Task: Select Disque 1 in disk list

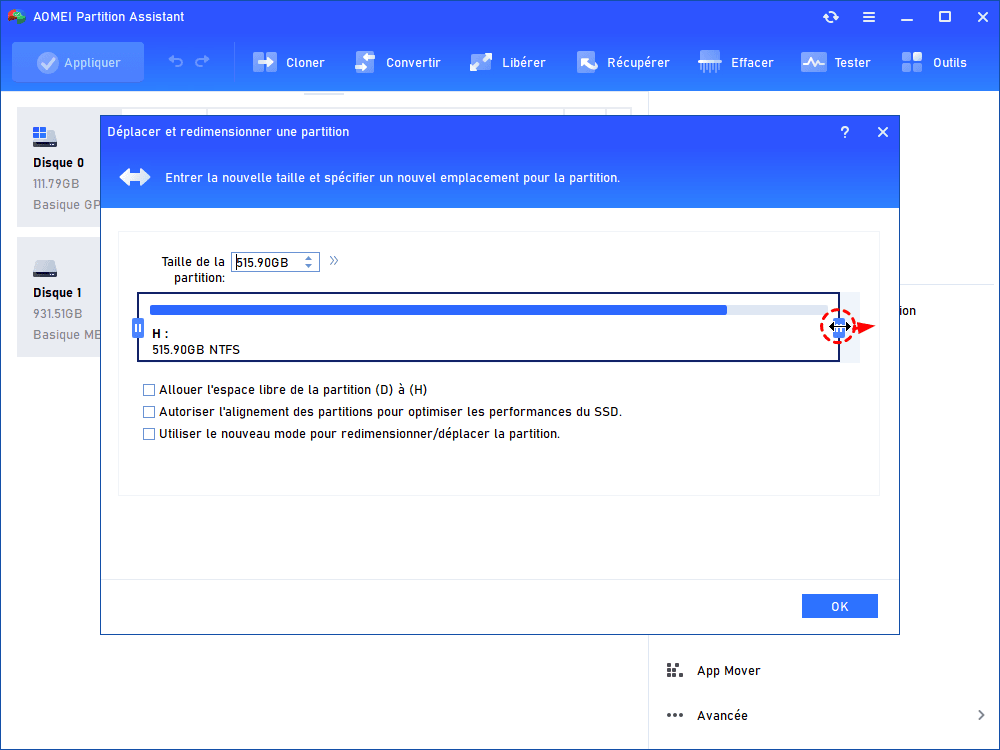Action: 59,297
